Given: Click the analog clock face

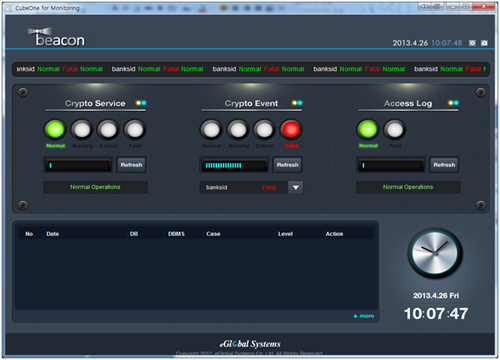Looking at the screenshot, I should (x=435, y=253).
